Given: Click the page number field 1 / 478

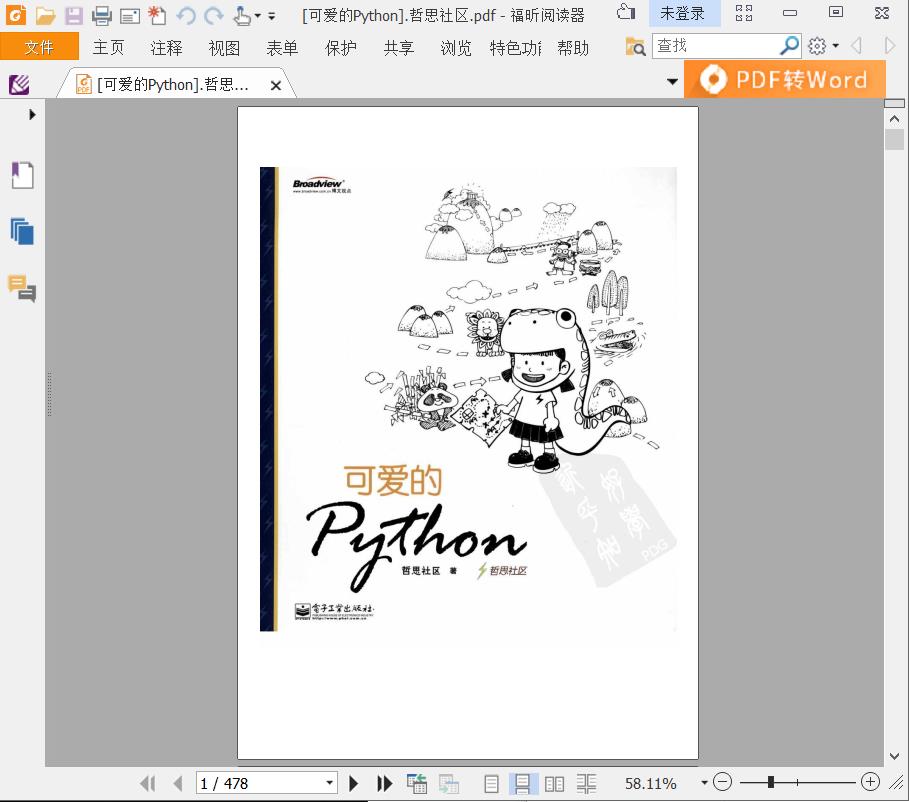Looking at the screenshot, I should point(259,783).
